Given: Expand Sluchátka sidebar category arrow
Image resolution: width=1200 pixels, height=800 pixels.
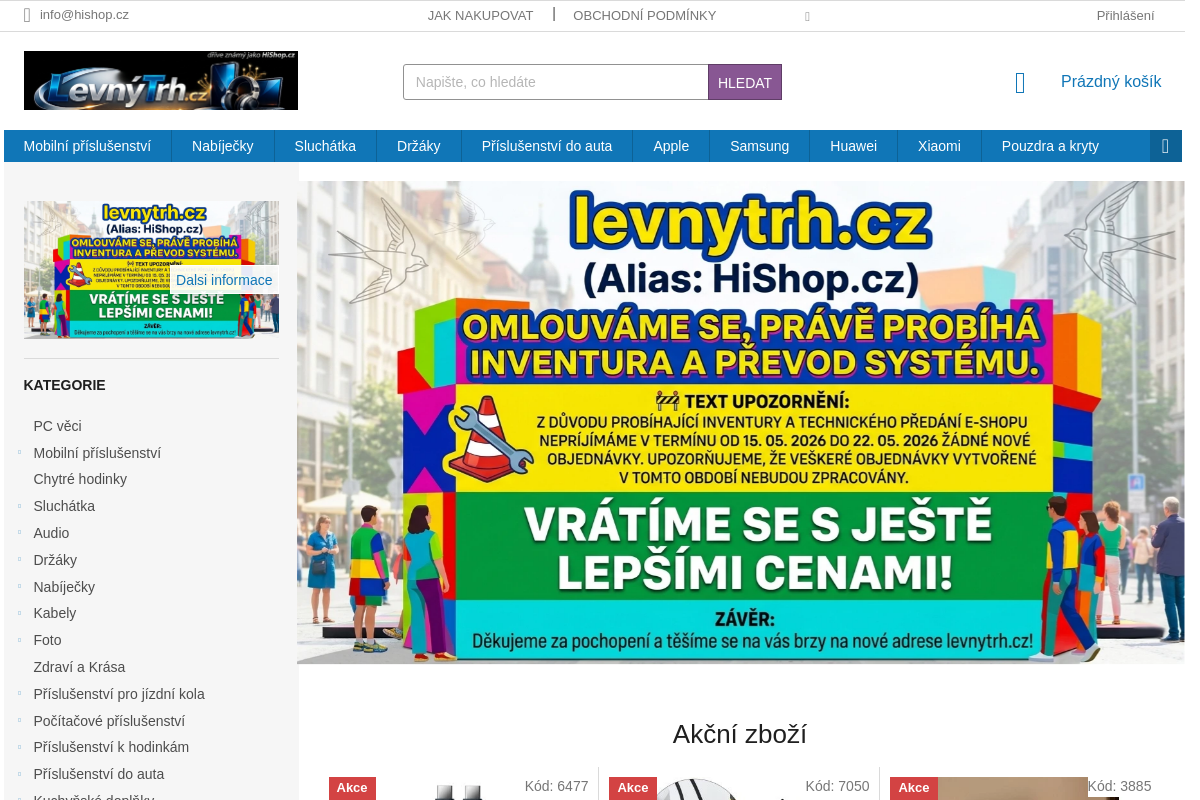Looking at the screenshot, I should point(19,506).
